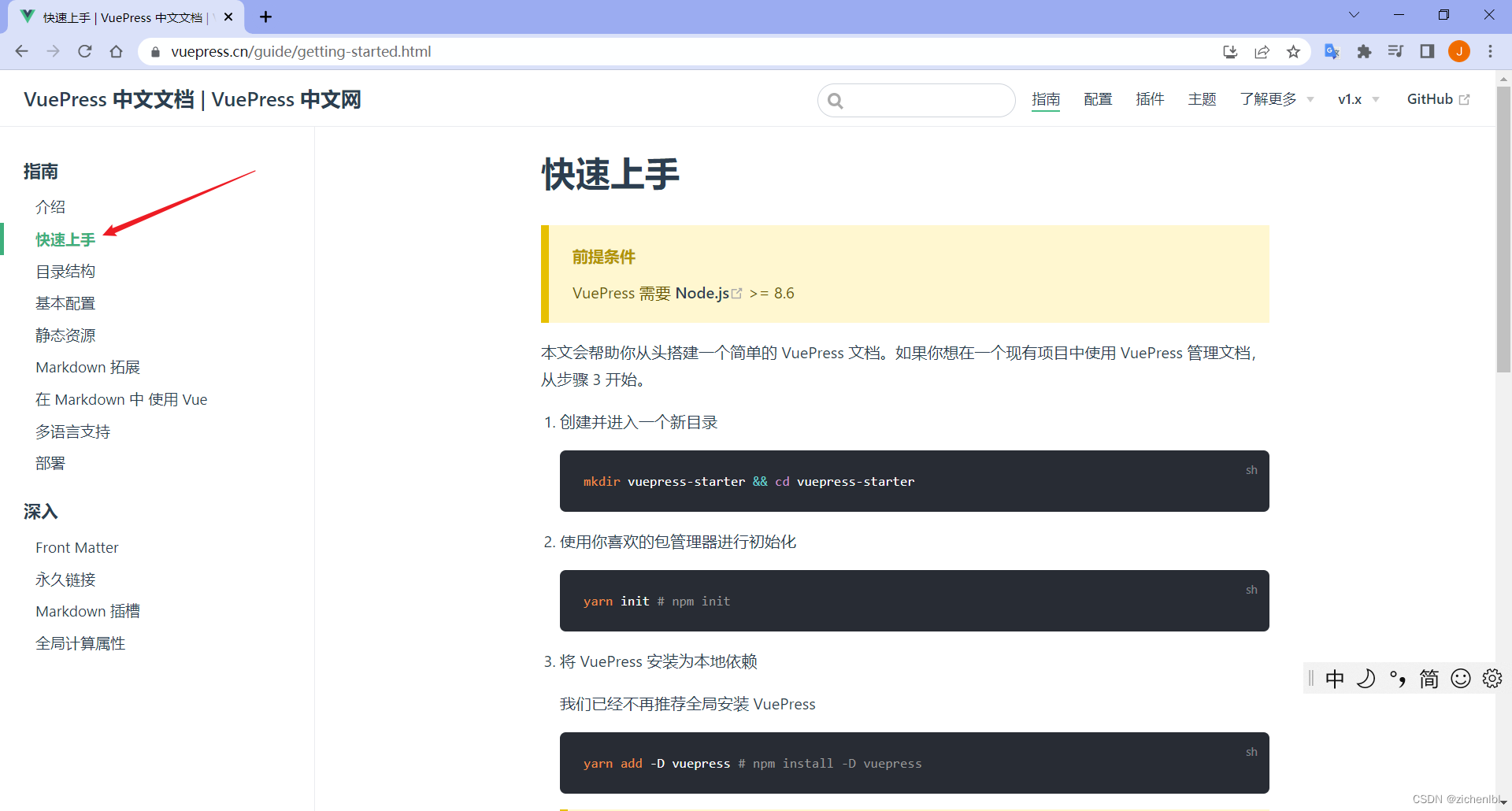This screenshot has height=811, width=1512.
Task: Open the extensions puzzle menu
Action: tap(1364, 51)
